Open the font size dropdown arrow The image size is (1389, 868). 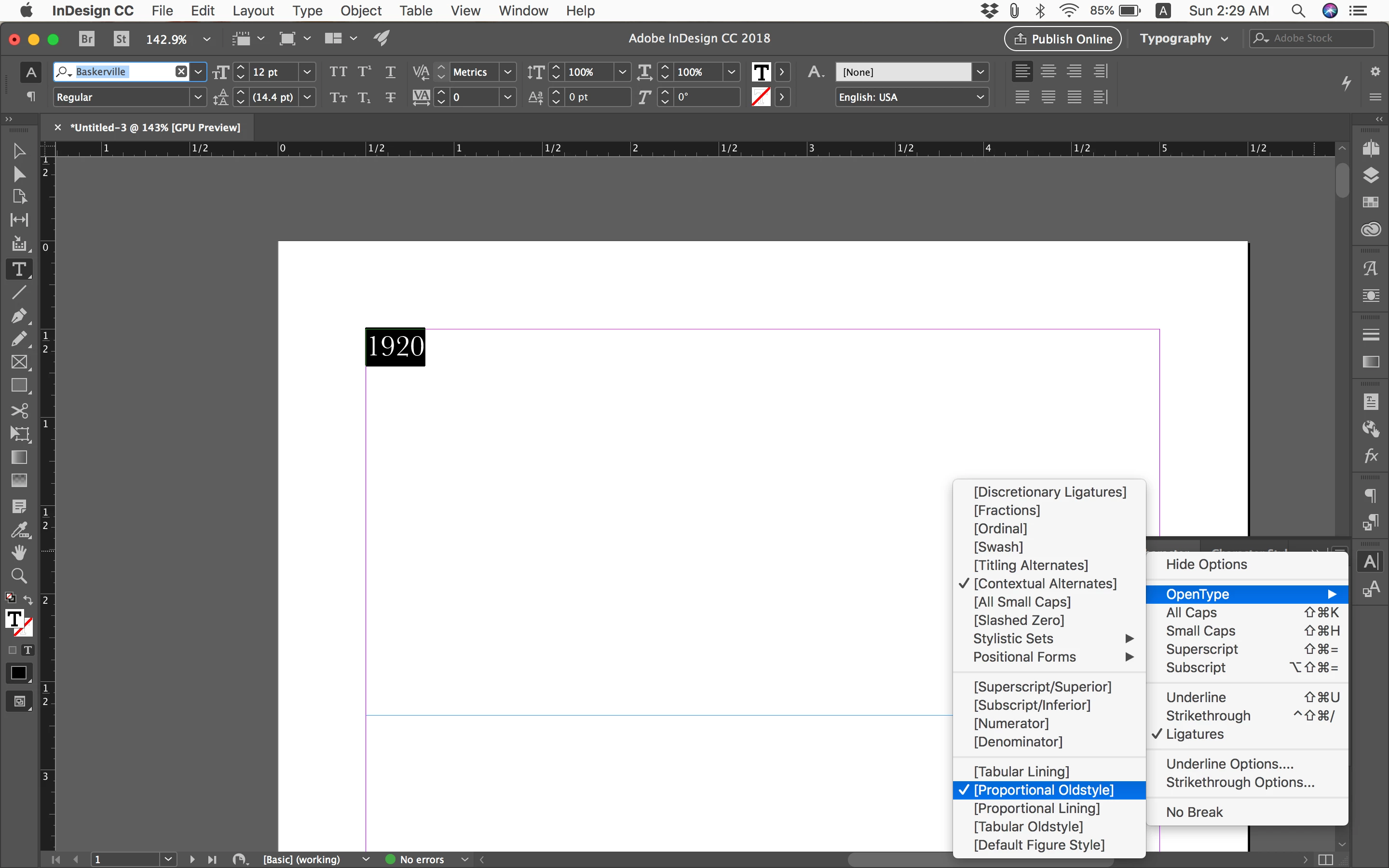[x=307, y=72]
